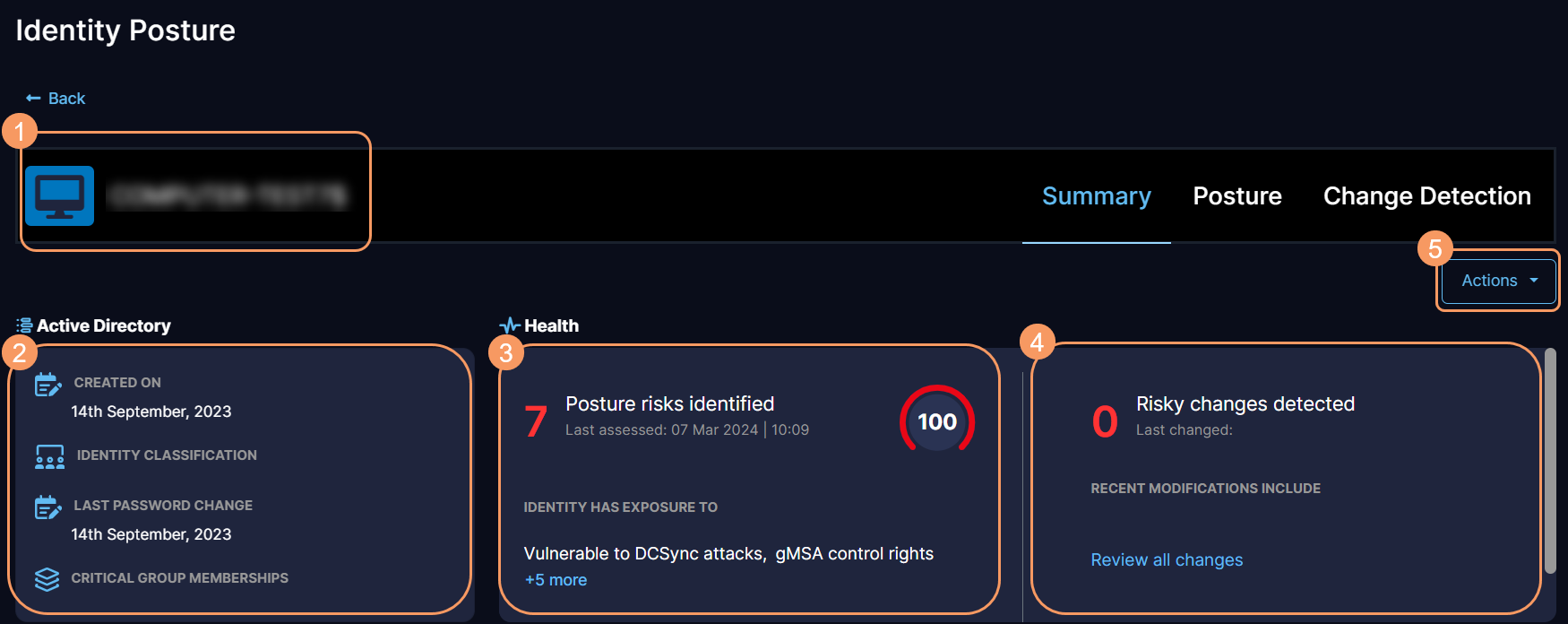This screenshot has height=624, width=1568.
Task: Switch to the Posture tab
Action: pyautogui.click(x=1237, y=195)
